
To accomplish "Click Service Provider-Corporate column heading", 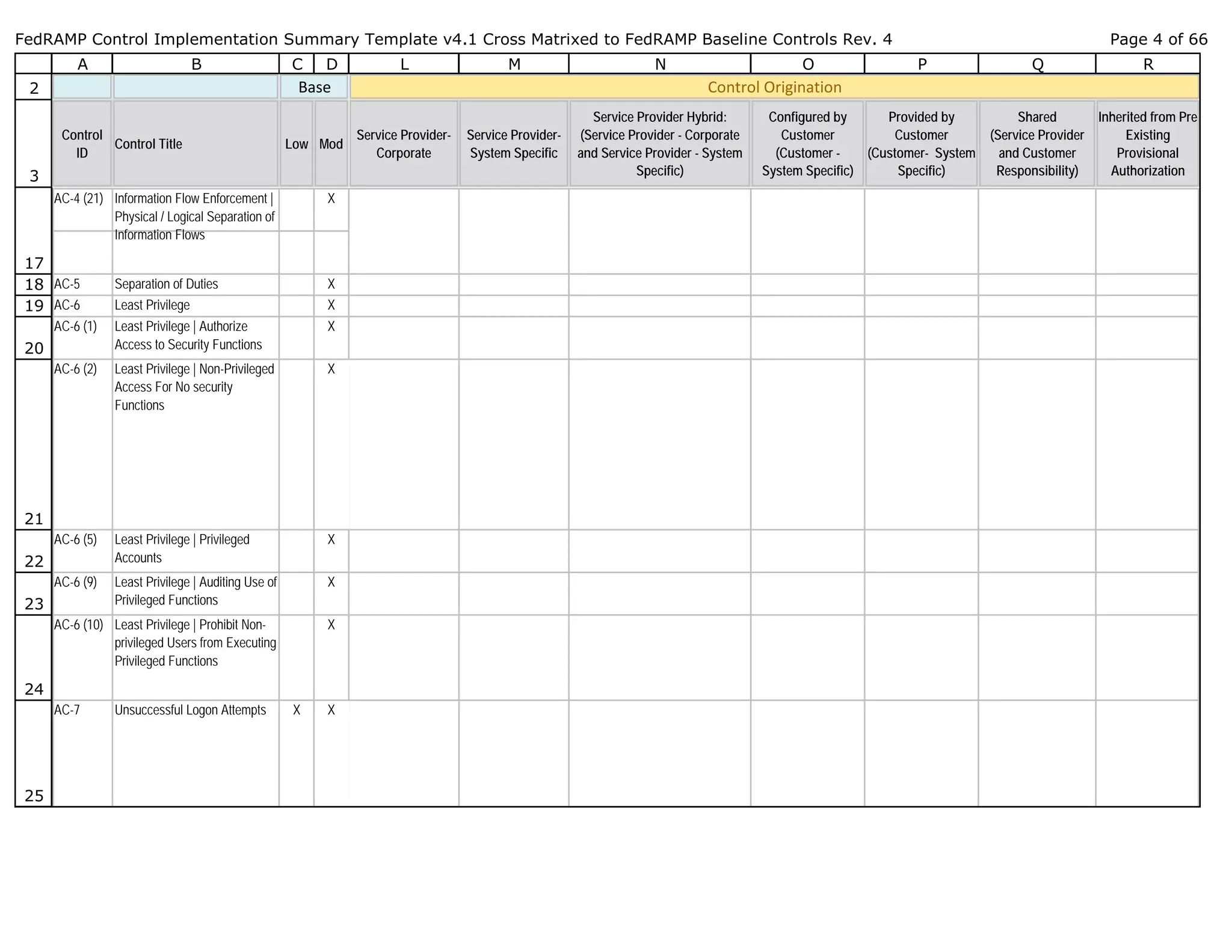I will pos(404,144).
